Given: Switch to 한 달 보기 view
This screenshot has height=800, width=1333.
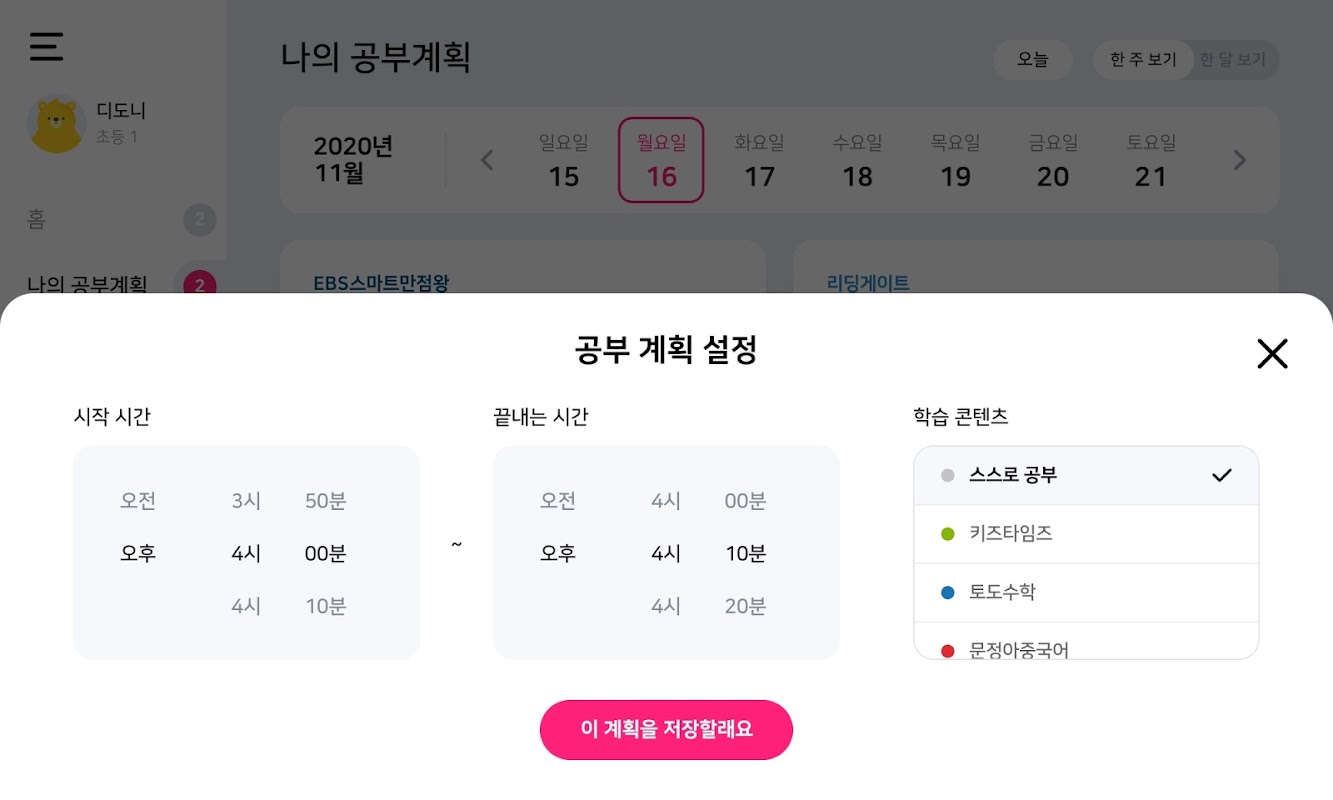Looking at the screenshot, I should click(x=1233, y=60).
